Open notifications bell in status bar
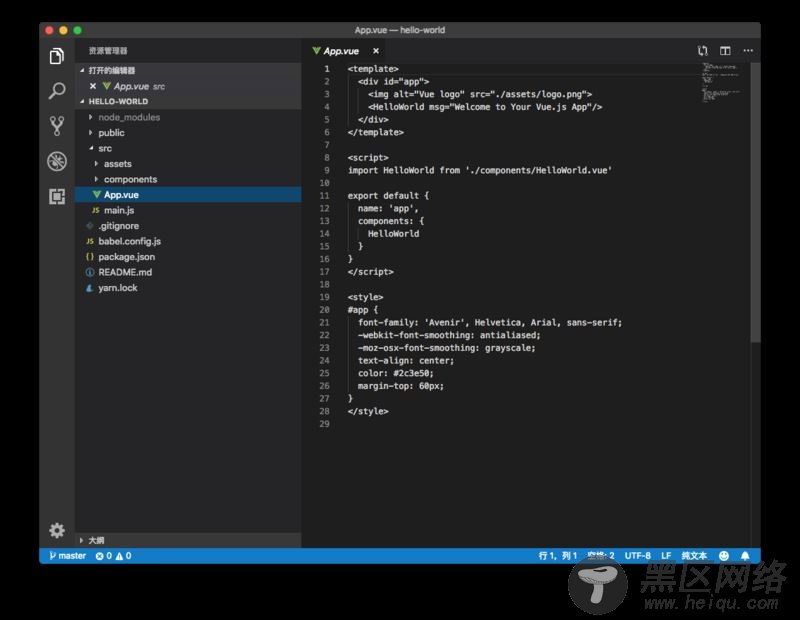 [x=745, y=556]
